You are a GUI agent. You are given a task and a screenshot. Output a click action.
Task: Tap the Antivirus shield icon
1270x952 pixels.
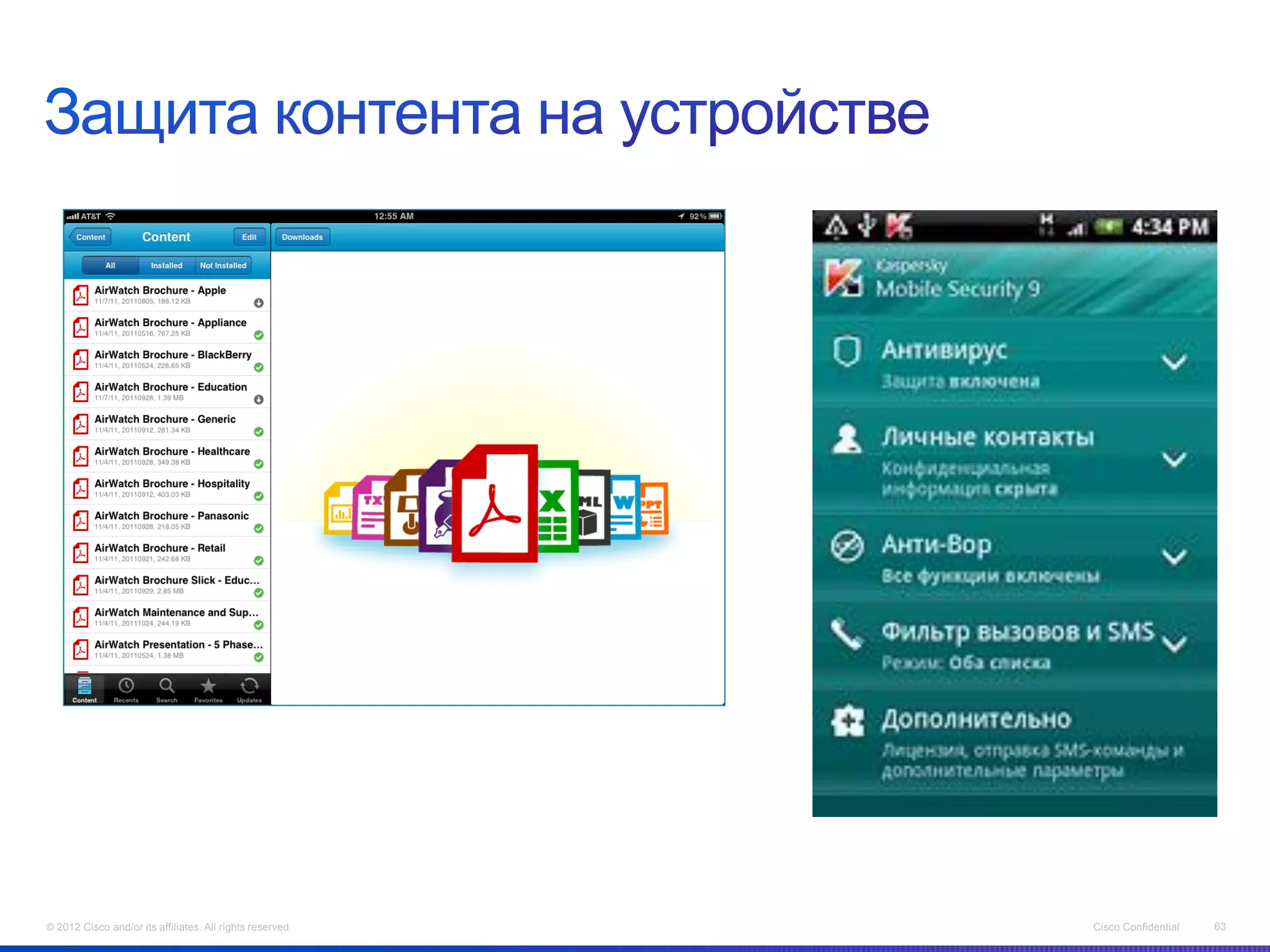click(846, 351)
